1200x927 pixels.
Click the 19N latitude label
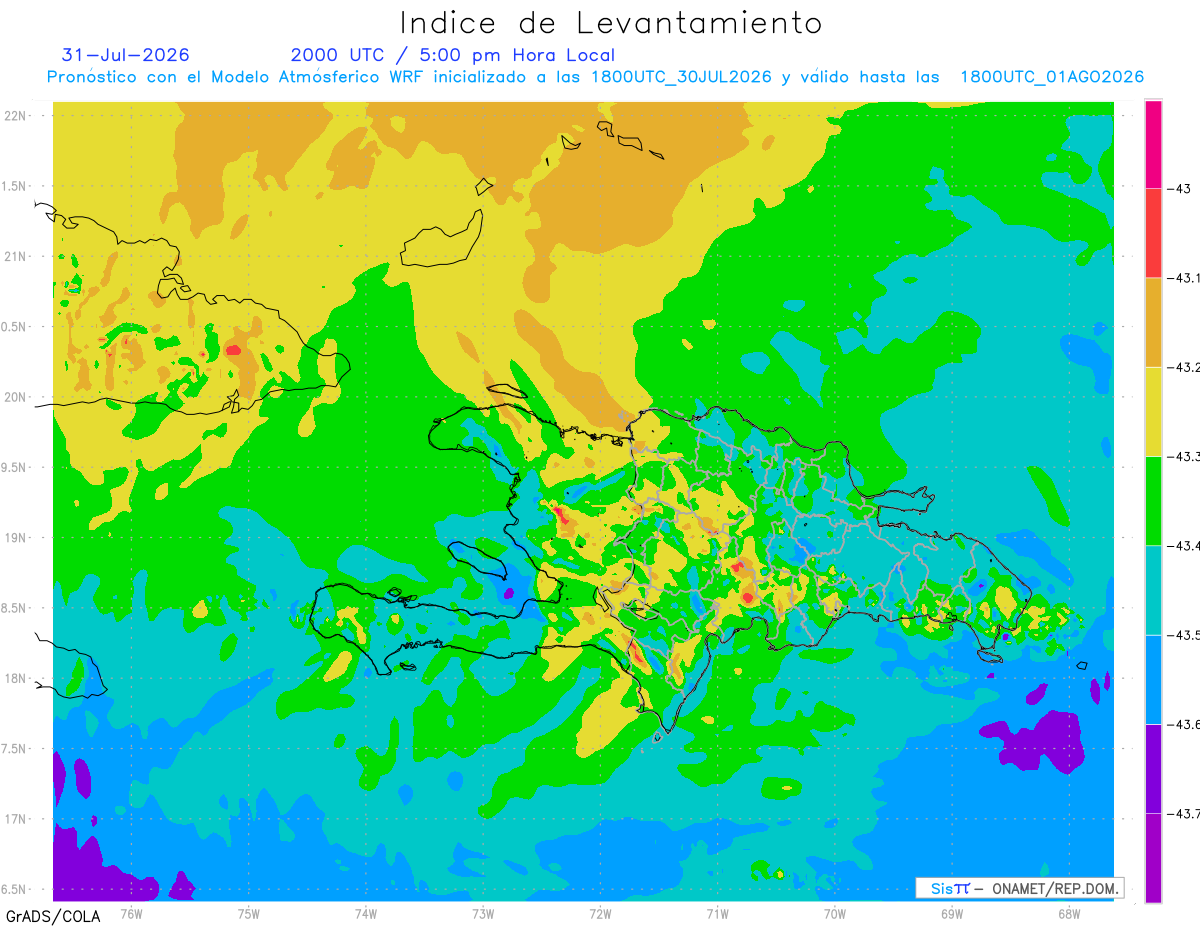pos(17,538)
